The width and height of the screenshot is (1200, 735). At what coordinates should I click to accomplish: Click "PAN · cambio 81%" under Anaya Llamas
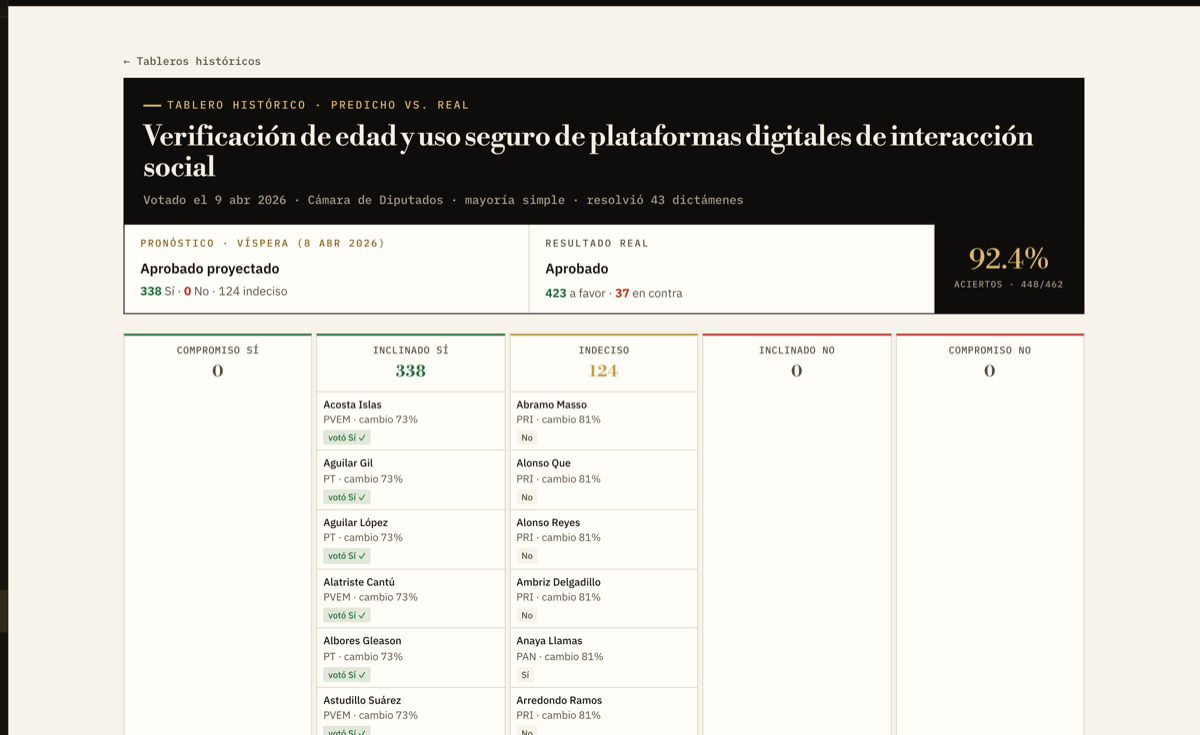tap(560, 657)
